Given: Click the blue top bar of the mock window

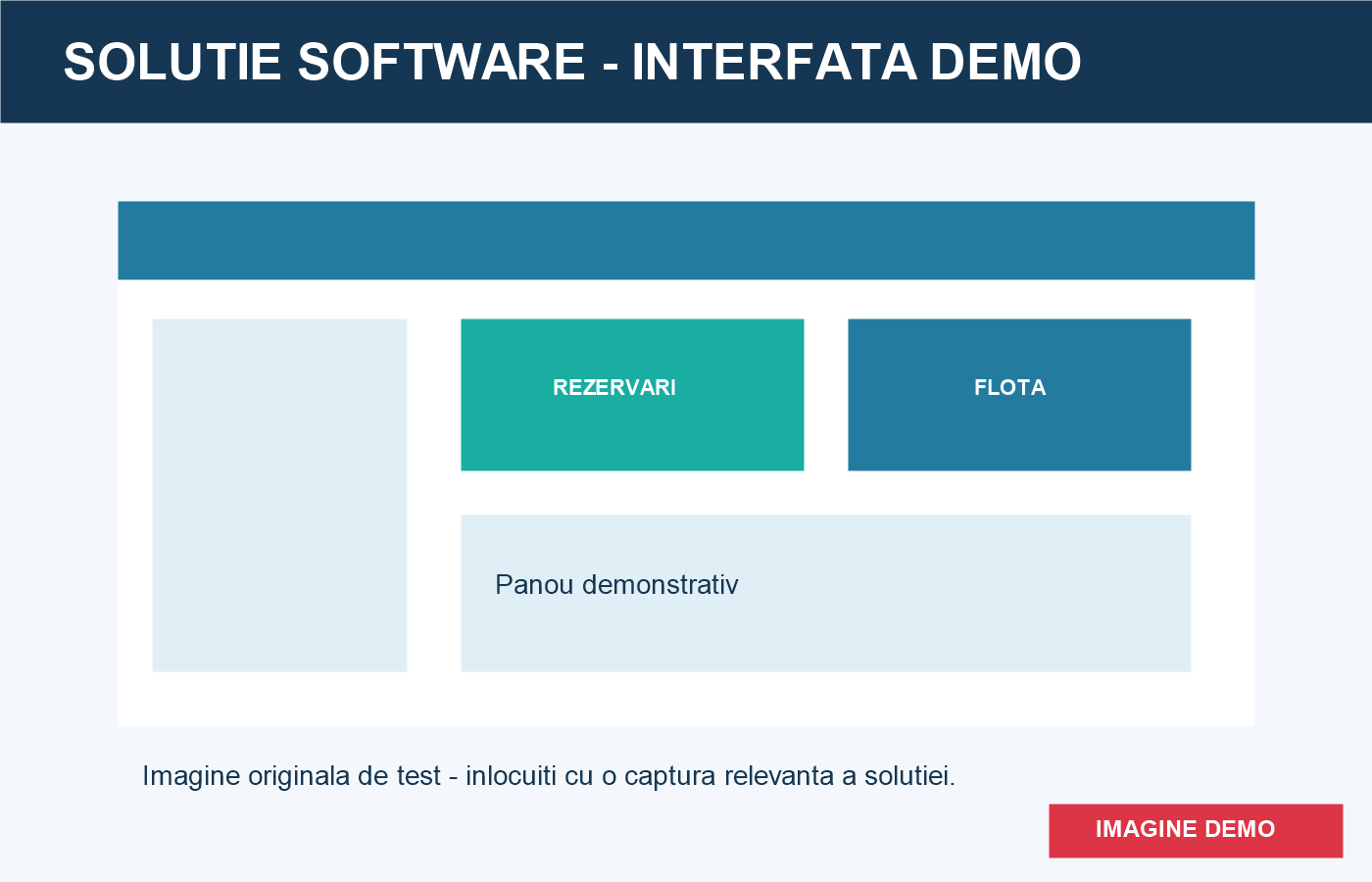Looking at the screenshot, I should 686,240.
